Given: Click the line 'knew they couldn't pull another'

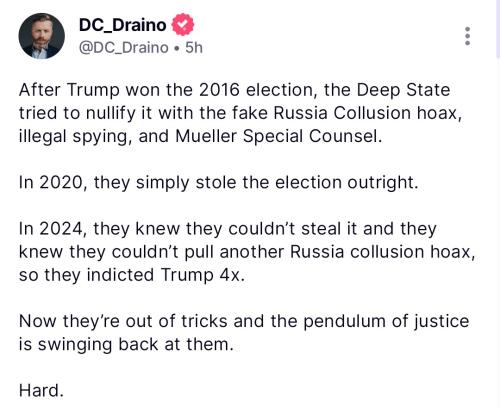Looking at the screenshot, I should pos(247,252).
